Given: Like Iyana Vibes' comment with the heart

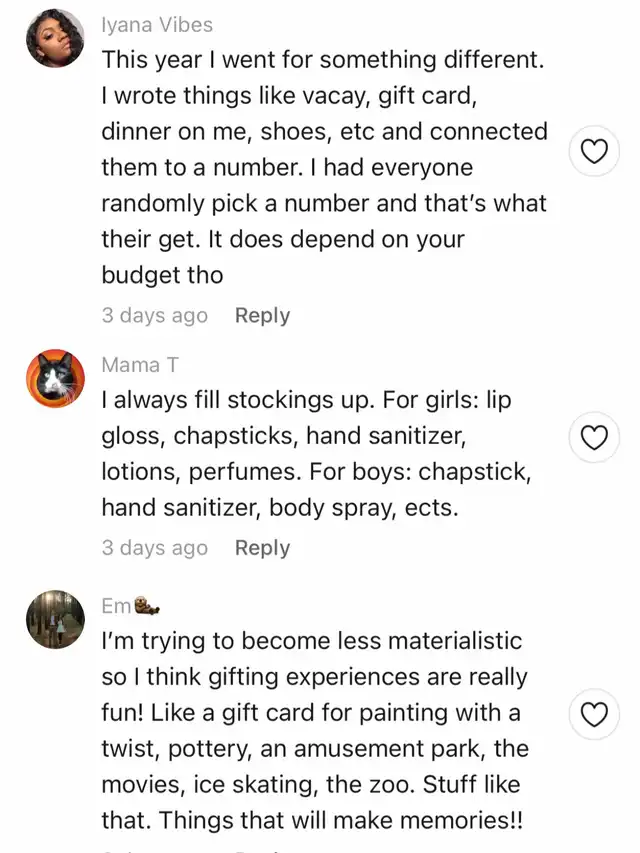Looking at the screenshot, I should click(x=595, y=152).
